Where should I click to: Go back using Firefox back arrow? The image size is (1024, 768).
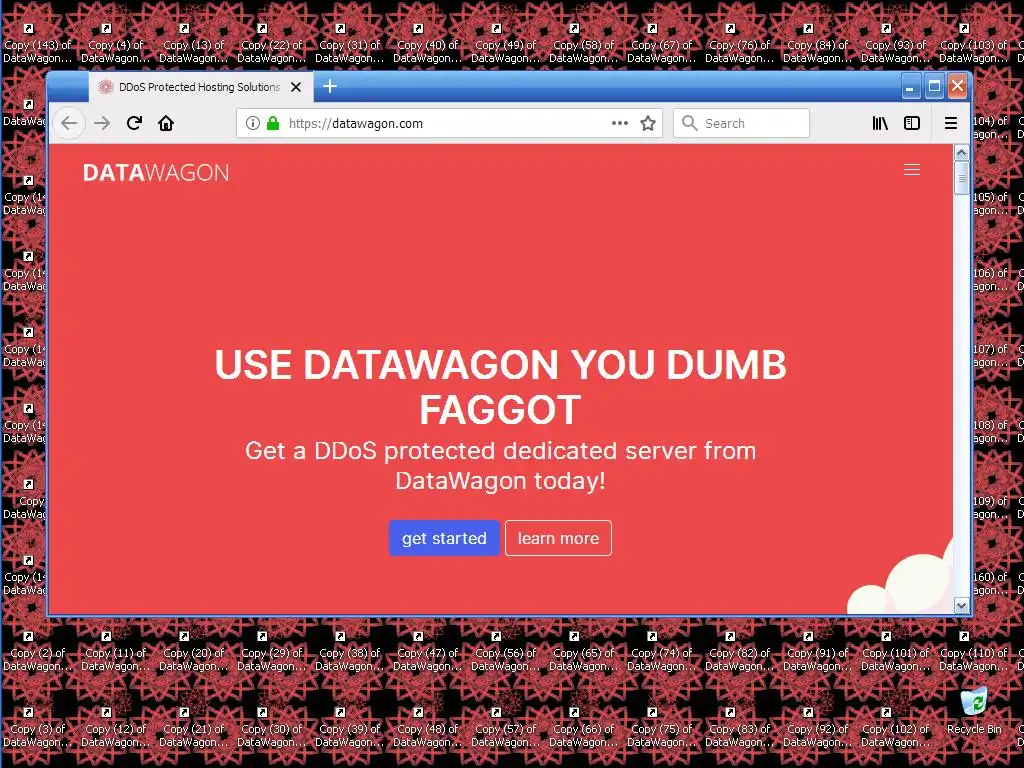coord(69,123)
